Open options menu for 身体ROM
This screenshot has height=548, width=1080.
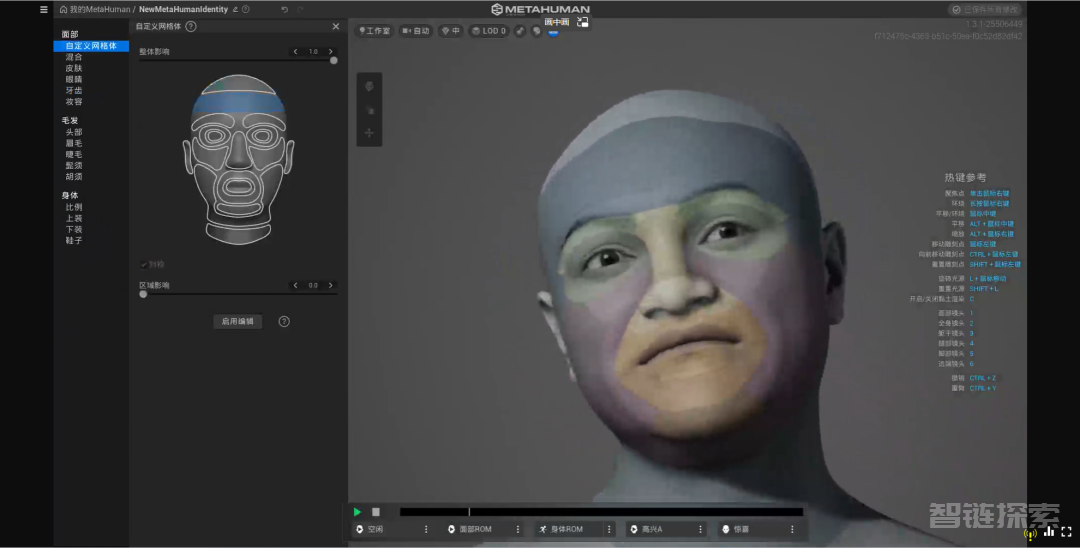(609, 529)
